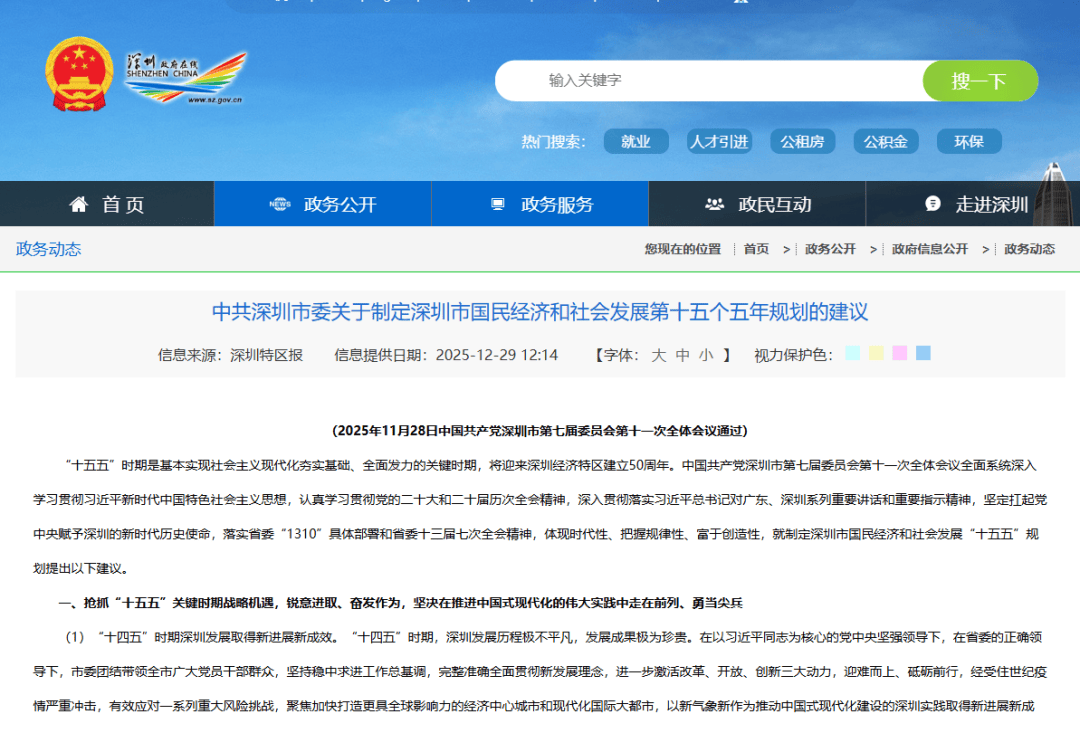Click the monitor icon beside 政务服务
1080x733 pixels.
497,204
